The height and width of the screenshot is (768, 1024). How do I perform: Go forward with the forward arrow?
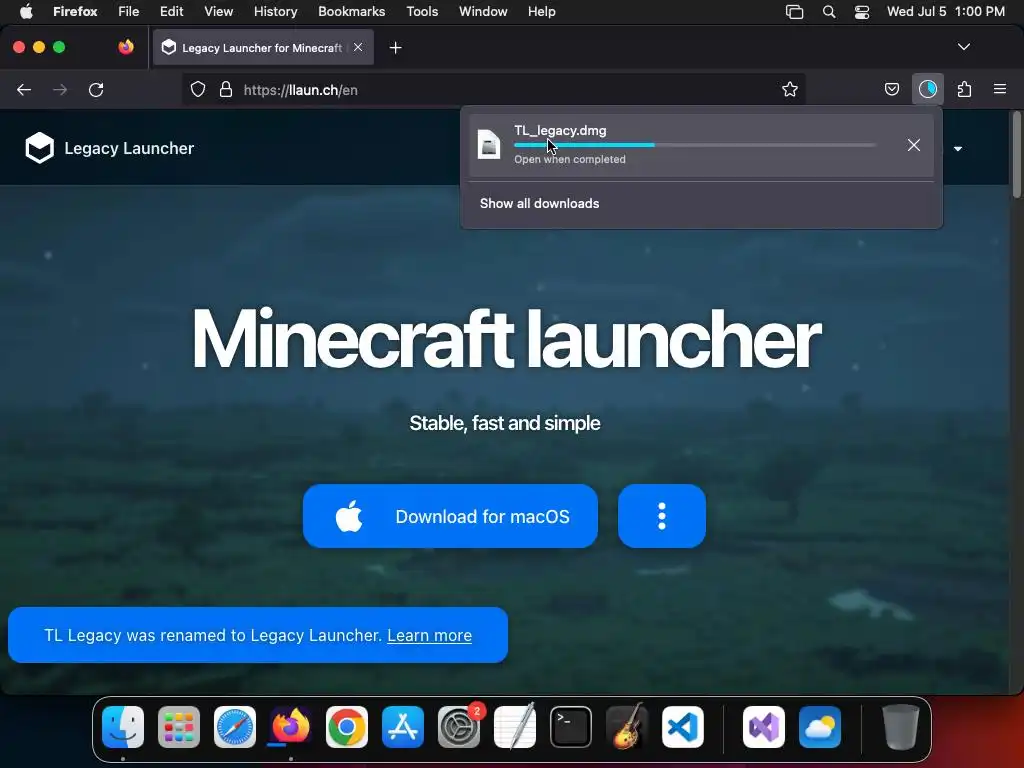click(60, 89)
